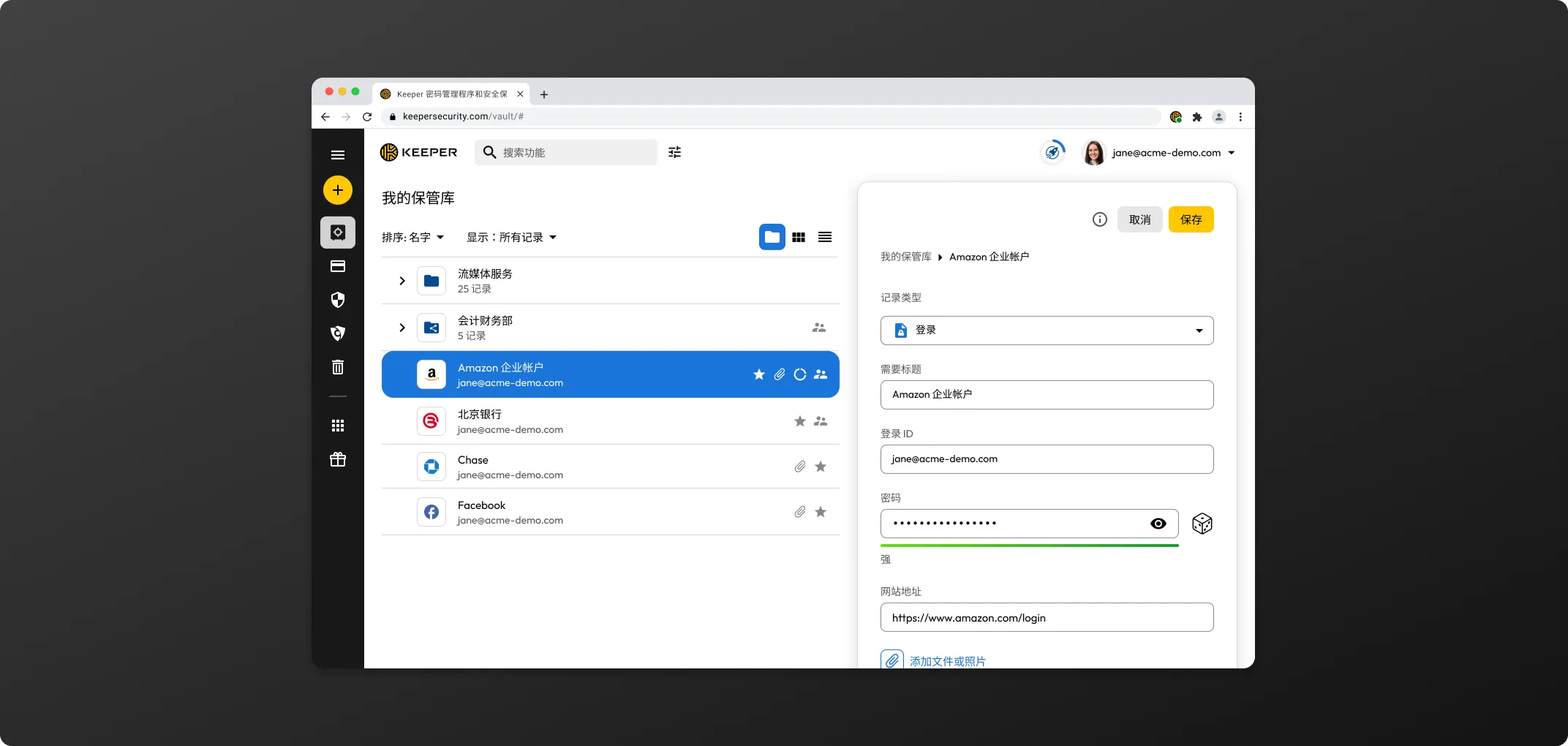Click the 网站地址 URL field
The width and height of the screenshot is (1568, 746).
coord(1047,617)
